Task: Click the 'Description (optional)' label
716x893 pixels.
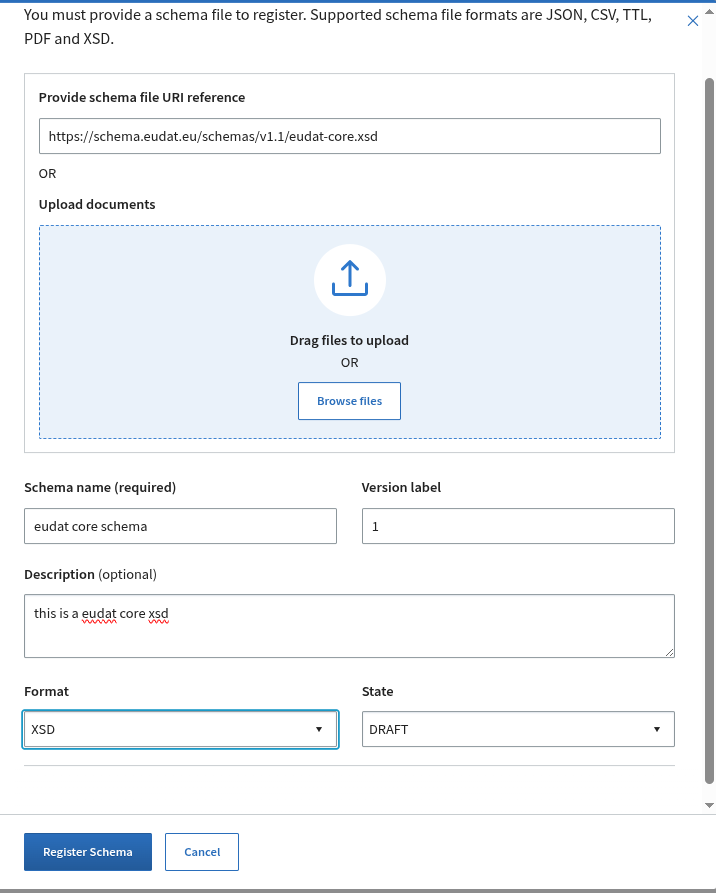Action: tap(90, 574)
